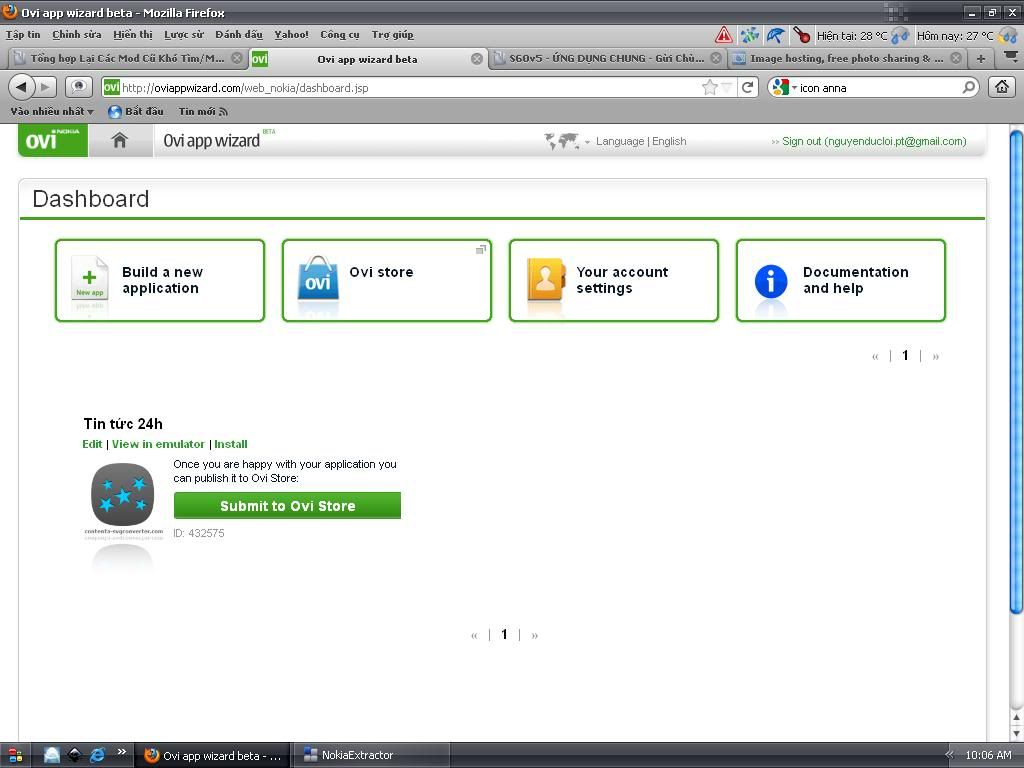Click the New app document icon

click(x=89, y=281)
